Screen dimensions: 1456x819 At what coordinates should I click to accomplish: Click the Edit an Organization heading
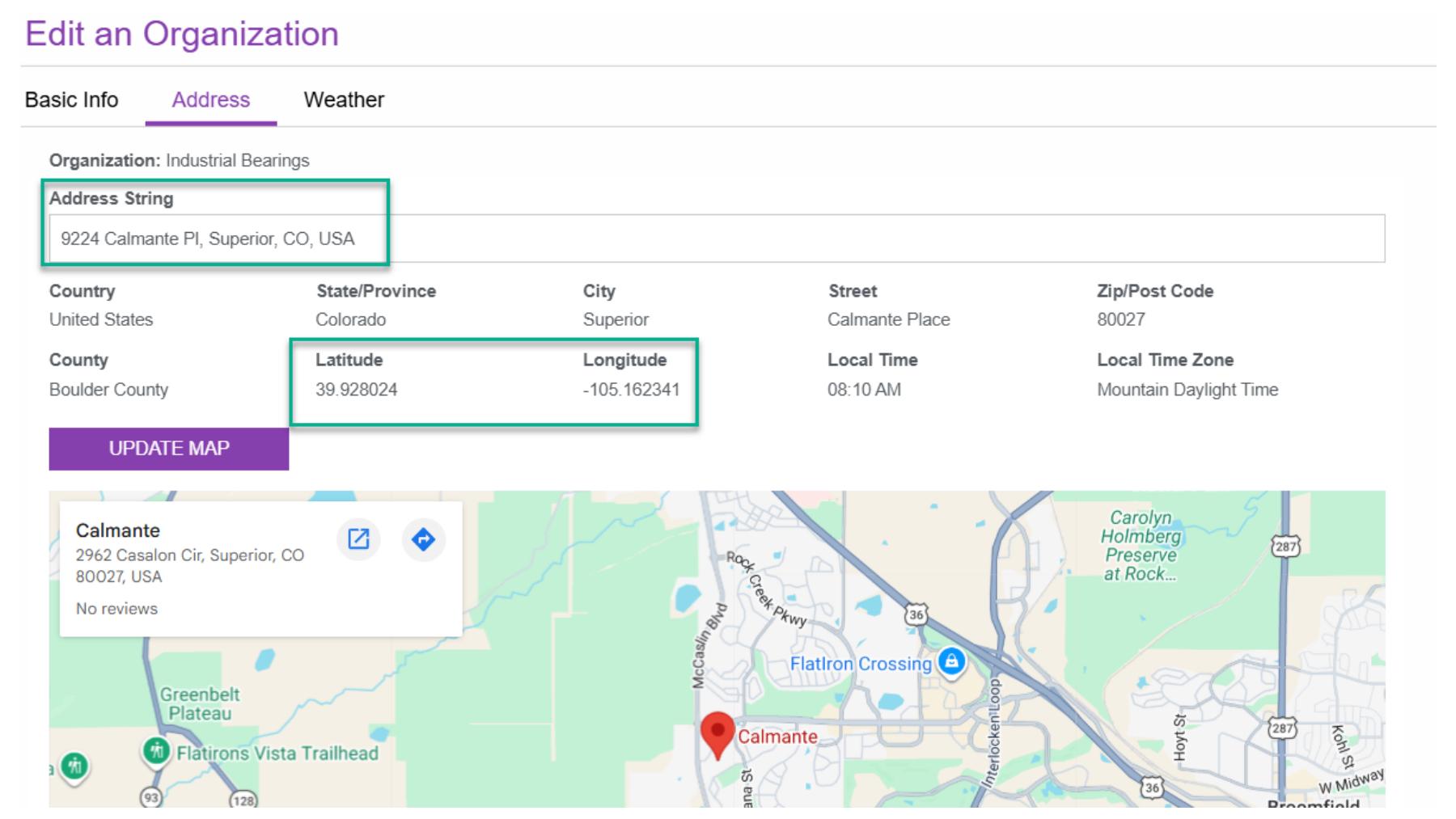coord(182,34)
